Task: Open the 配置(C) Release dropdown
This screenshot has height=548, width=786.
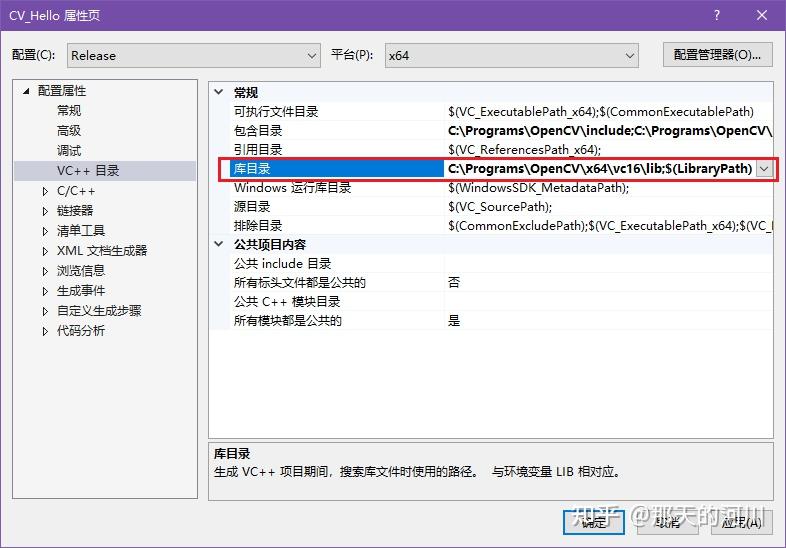Action: (193, 55)
